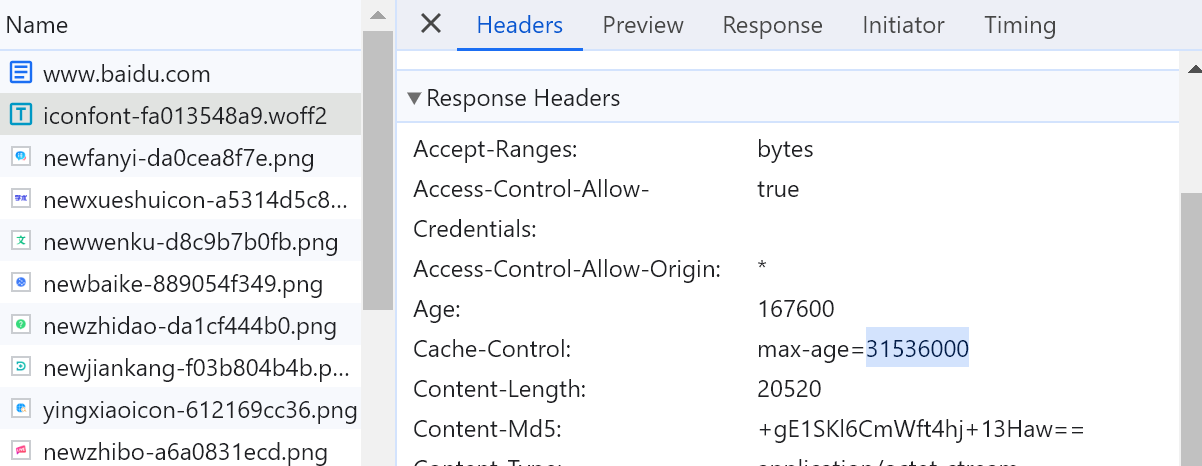The height and width of the screenshot is (466, 1202).
Task: Open the Timing tab
Action: coord(1019,25)
